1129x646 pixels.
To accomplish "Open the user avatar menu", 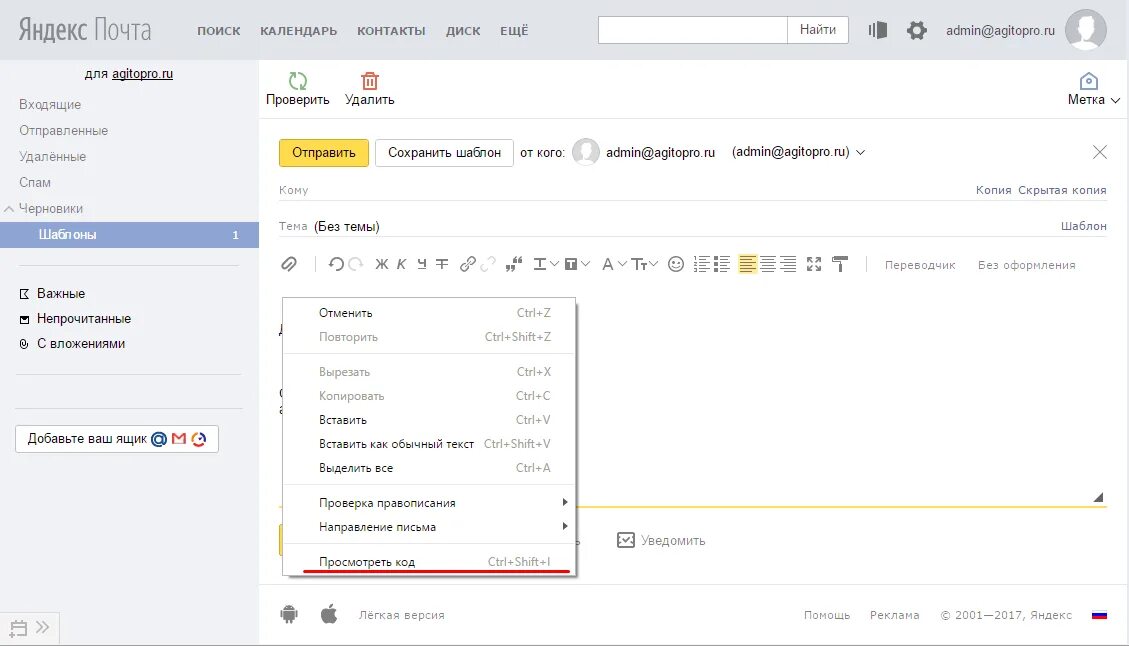I will pyautogui.click(x=1085, y=30).
